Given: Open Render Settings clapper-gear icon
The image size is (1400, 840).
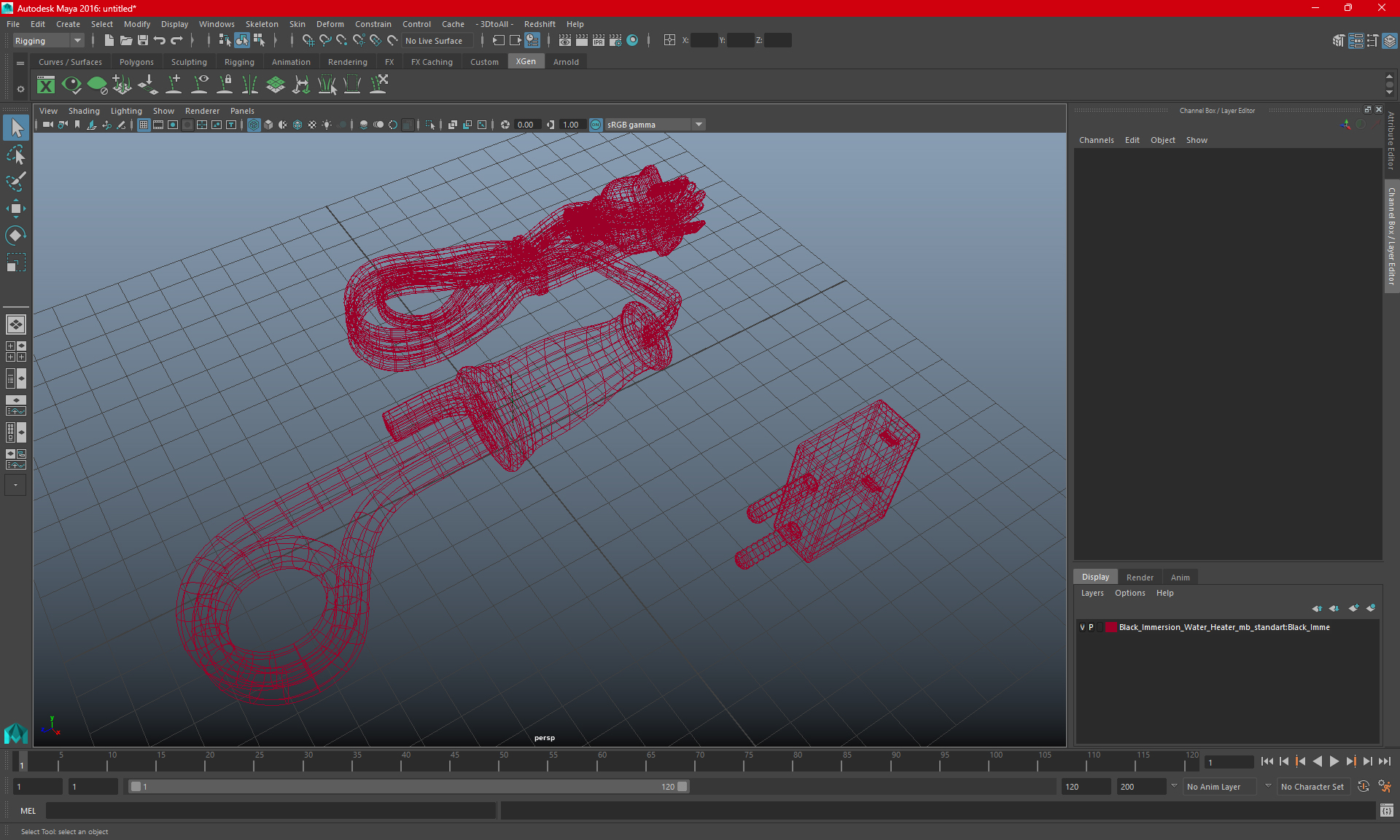Looking at the screenshot, I should pos(615,41).
